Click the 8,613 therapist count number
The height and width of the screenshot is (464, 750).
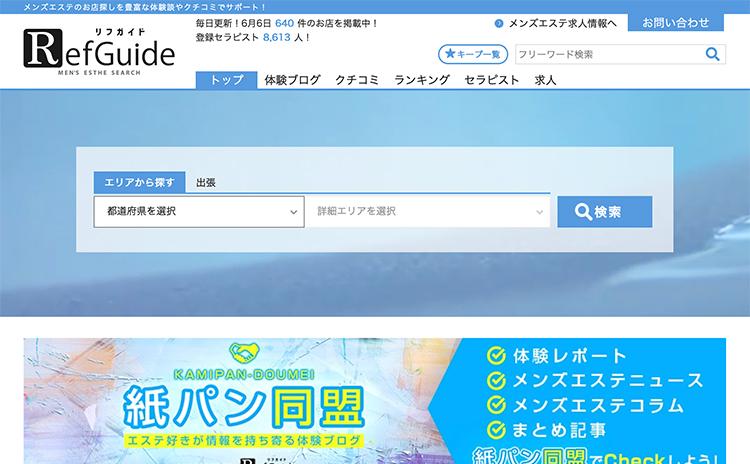(x=276, y=37)
